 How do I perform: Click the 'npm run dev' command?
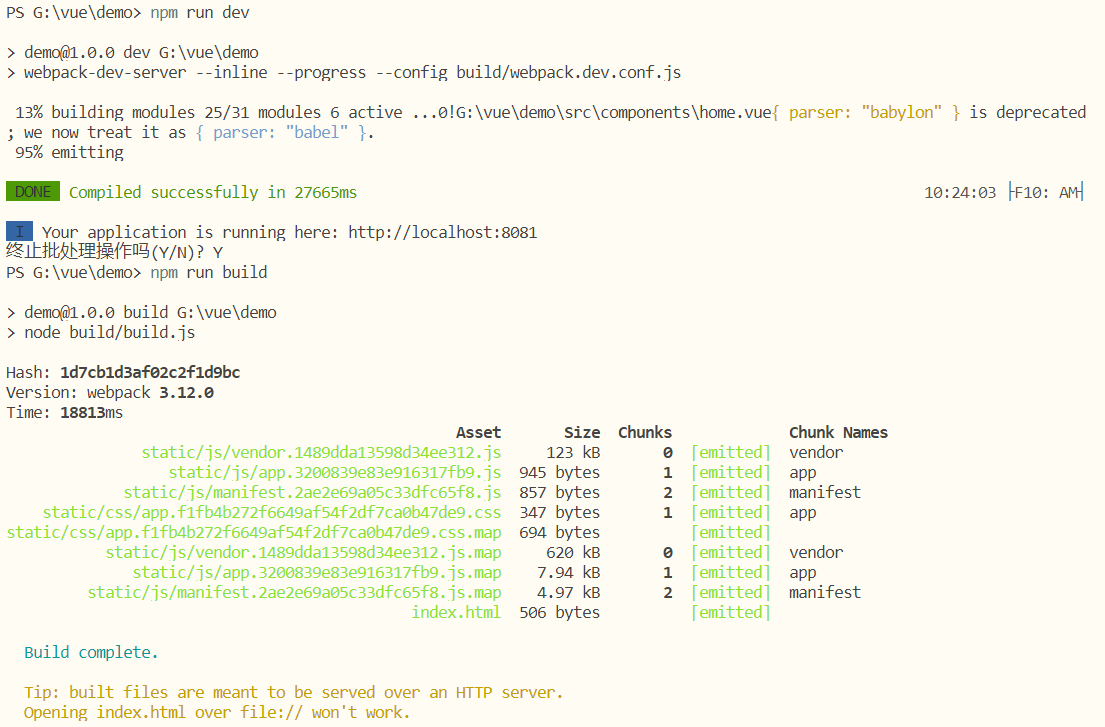199,13
